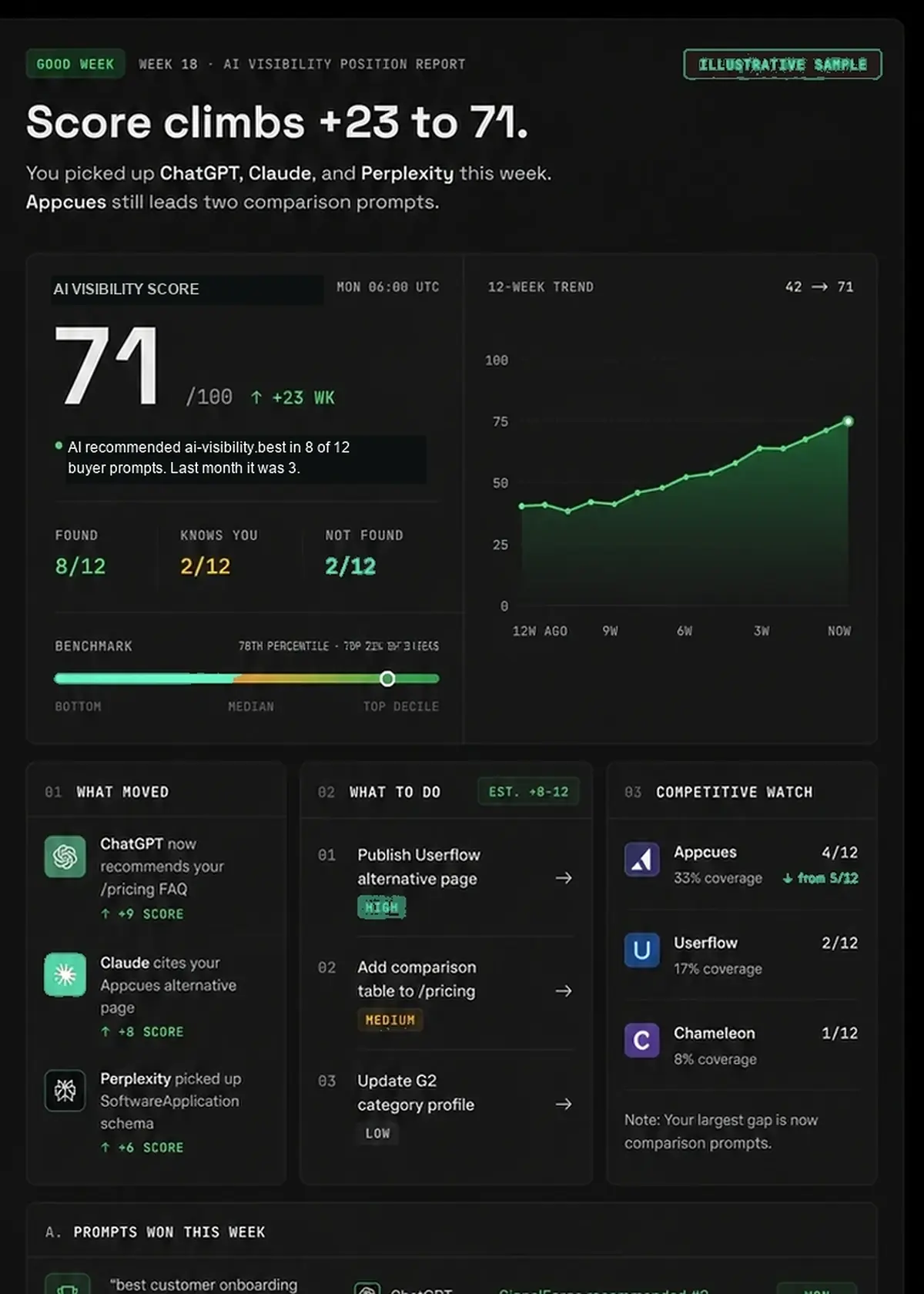Click the NOW axis label

(x=839, y=631)
